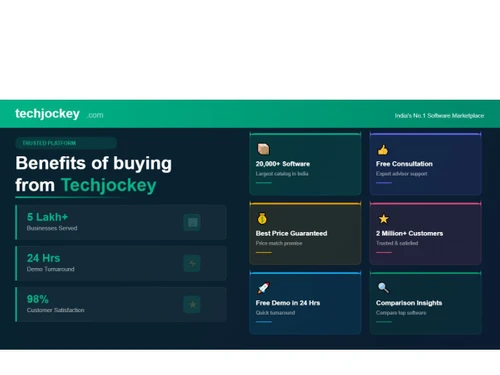The height and width of the screenshot is (375, 500).
Task: Click the Businesses Served label
Action: [x=52, y=228]
